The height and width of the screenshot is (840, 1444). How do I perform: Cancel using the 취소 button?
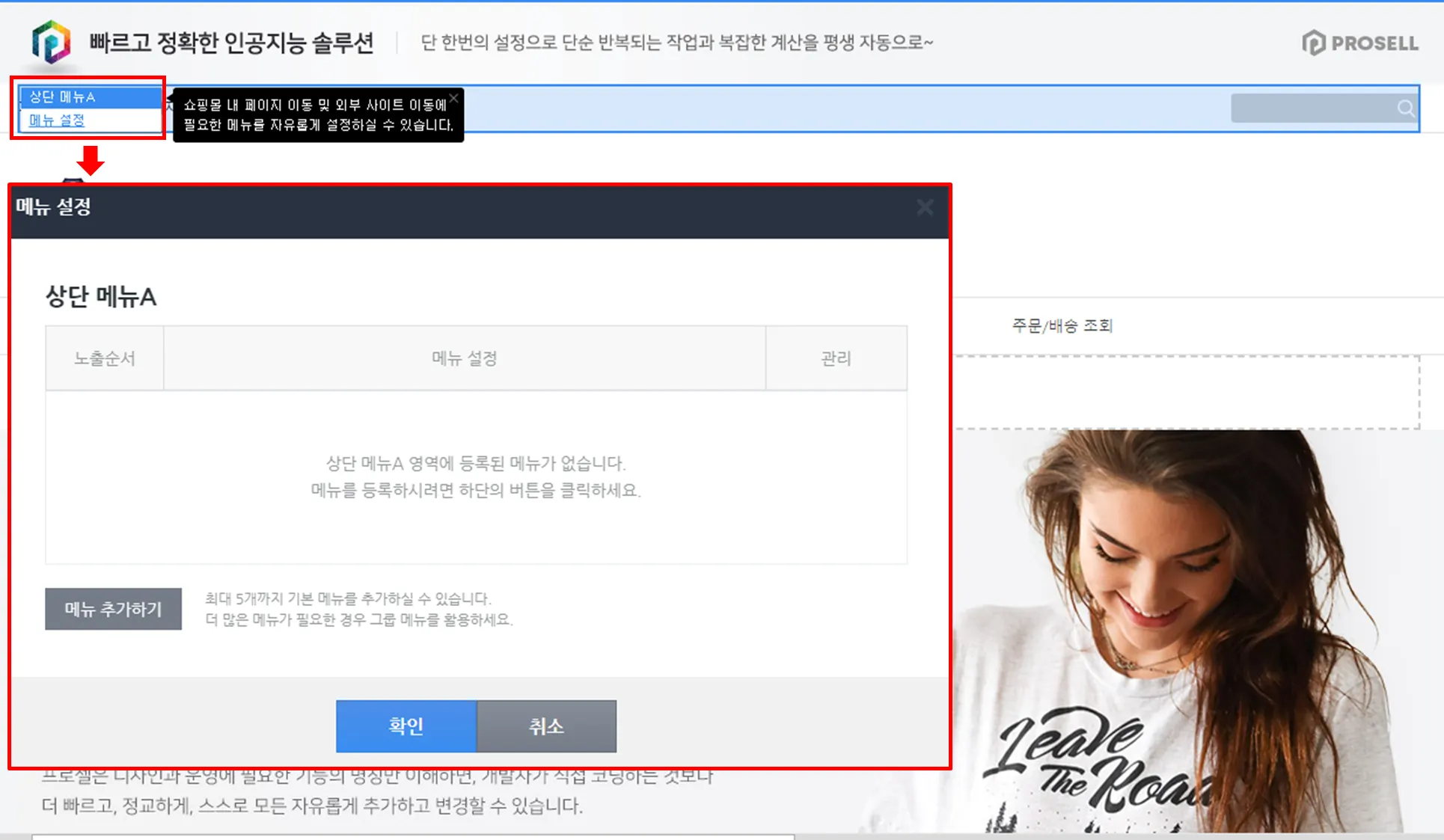[x=546, y=726]
